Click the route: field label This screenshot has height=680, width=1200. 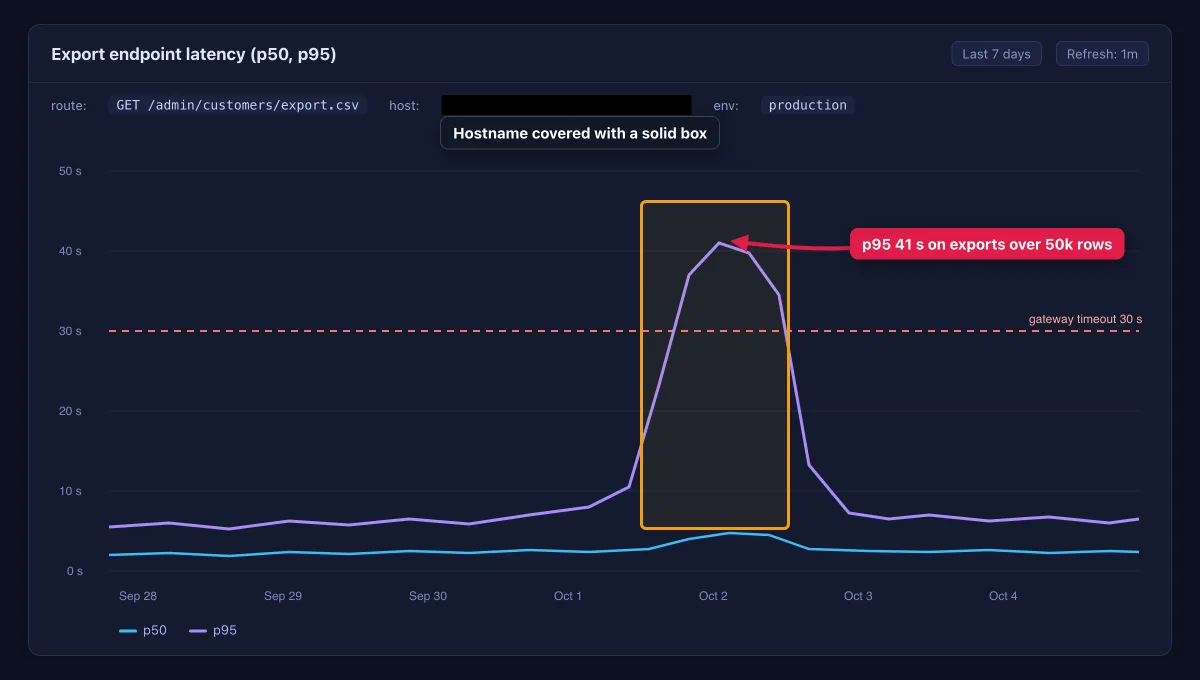(69, 105)
